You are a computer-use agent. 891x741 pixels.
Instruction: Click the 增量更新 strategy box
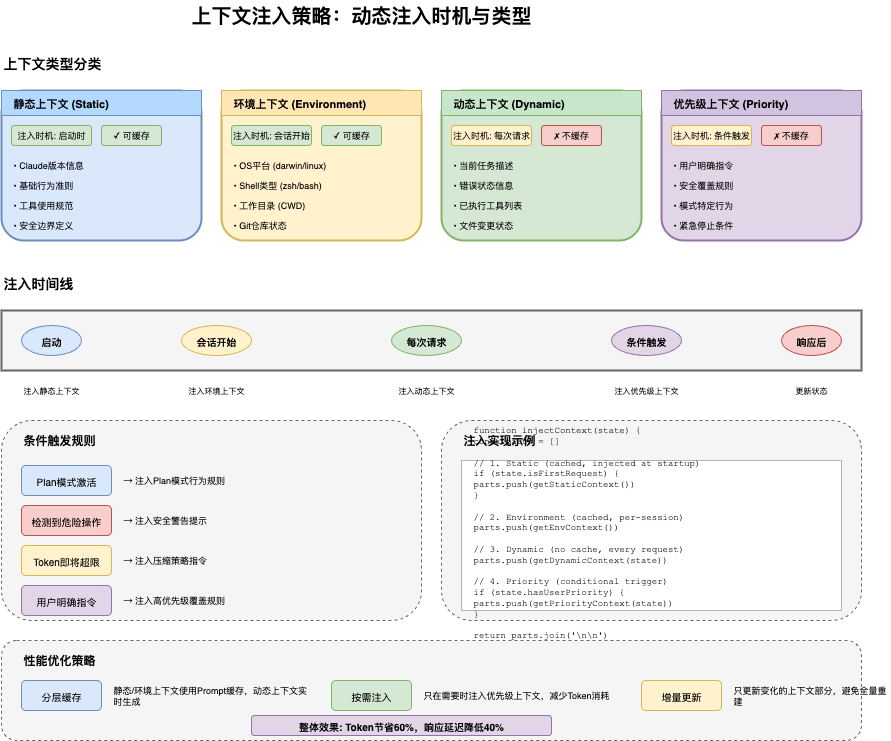[x=681, y=696]
